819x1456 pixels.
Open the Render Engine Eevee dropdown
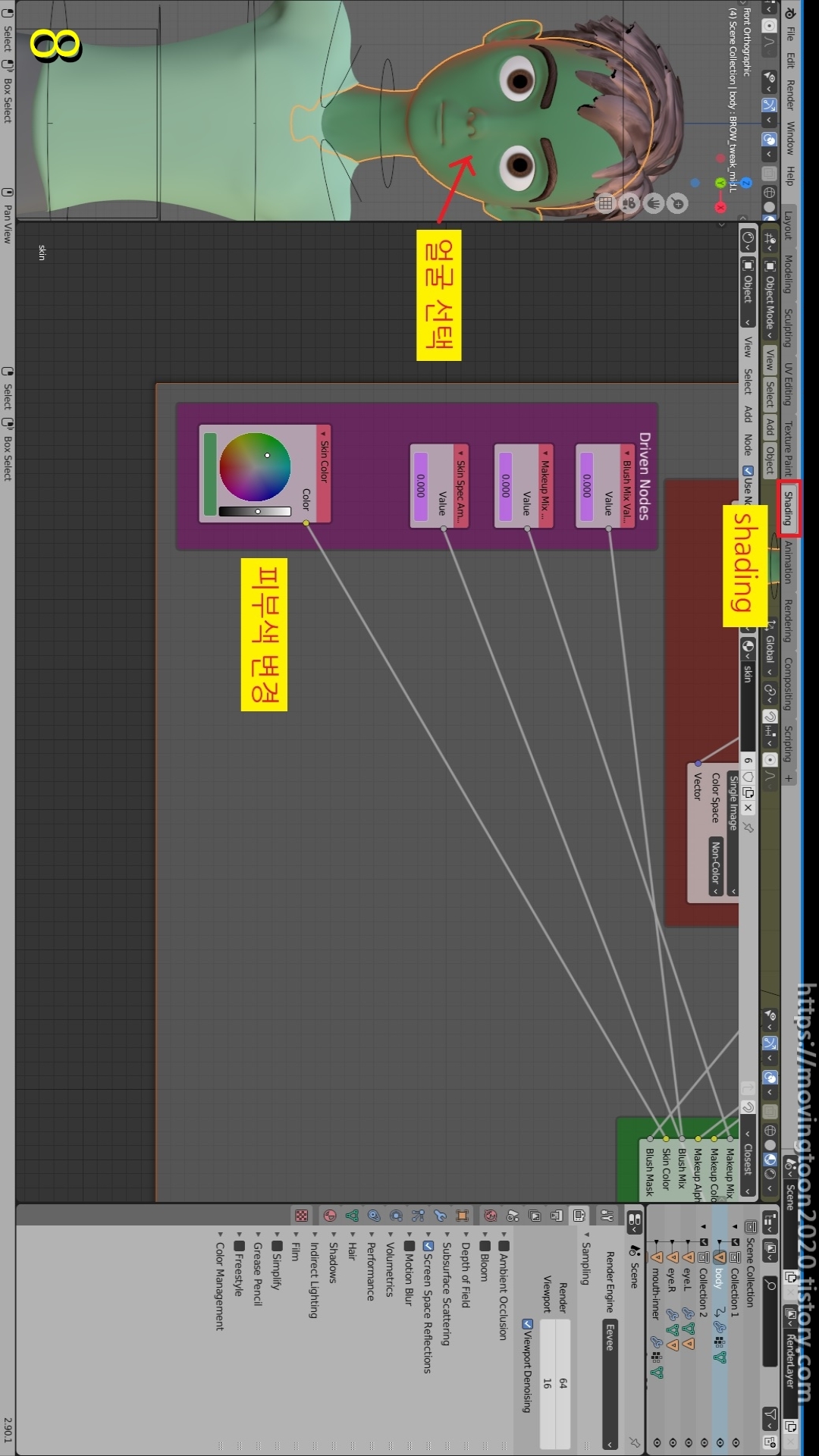point(610,1385)
